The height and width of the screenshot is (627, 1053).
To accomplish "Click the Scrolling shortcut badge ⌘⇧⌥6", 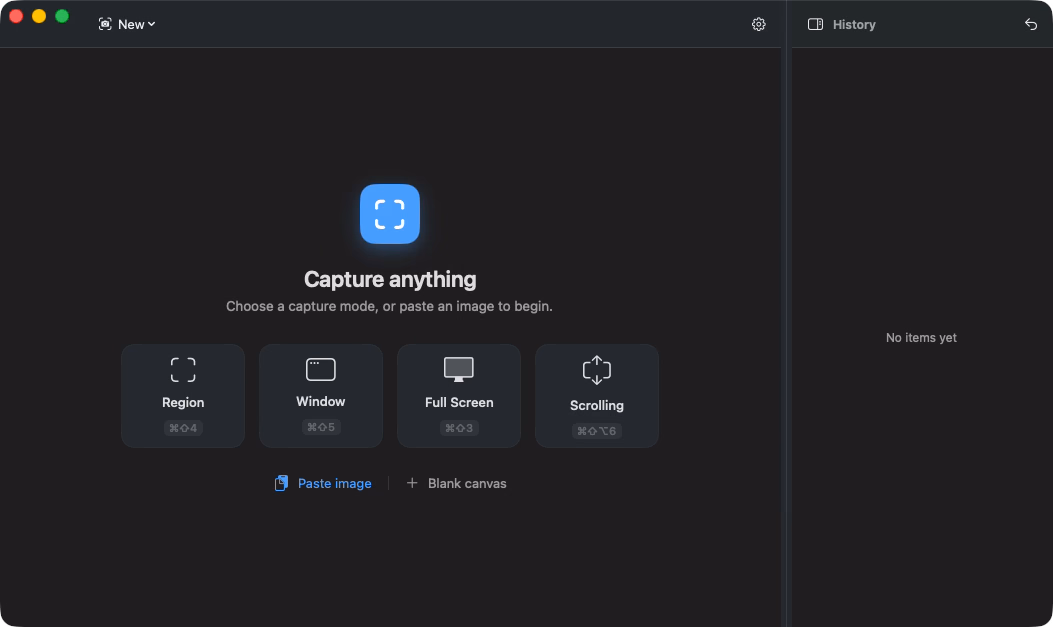I will (596, 431).
